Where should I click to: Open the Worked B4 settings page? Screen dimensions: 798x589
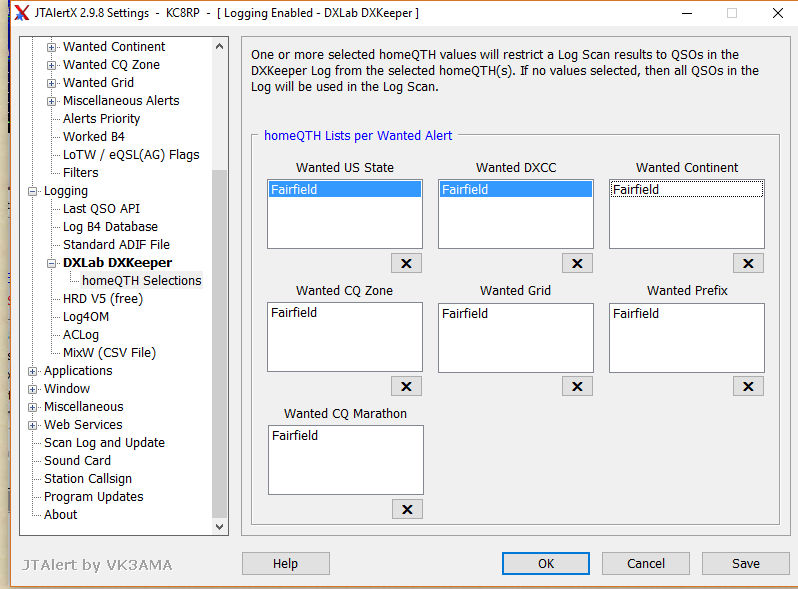[x=94, y=136]
